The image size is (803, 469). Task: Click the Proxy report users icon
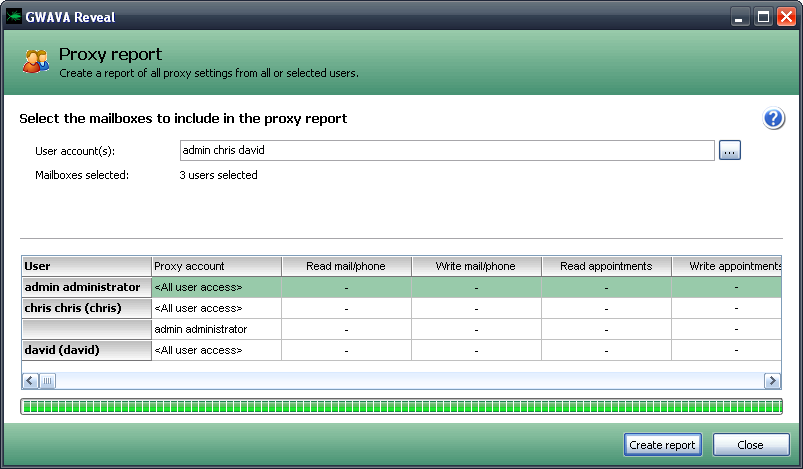35,61
